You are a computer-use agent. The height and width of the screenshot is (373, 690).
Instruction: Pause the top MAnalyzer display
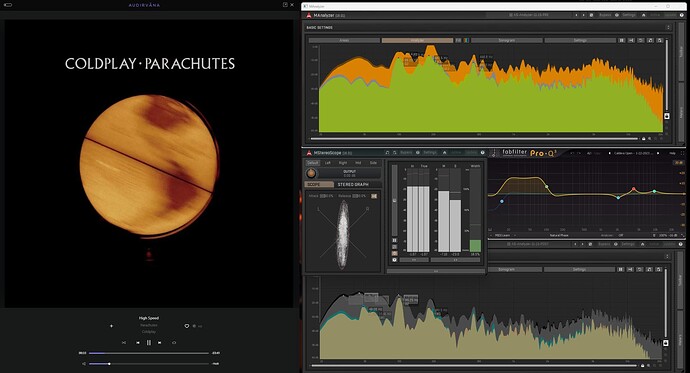click(622, 40)
